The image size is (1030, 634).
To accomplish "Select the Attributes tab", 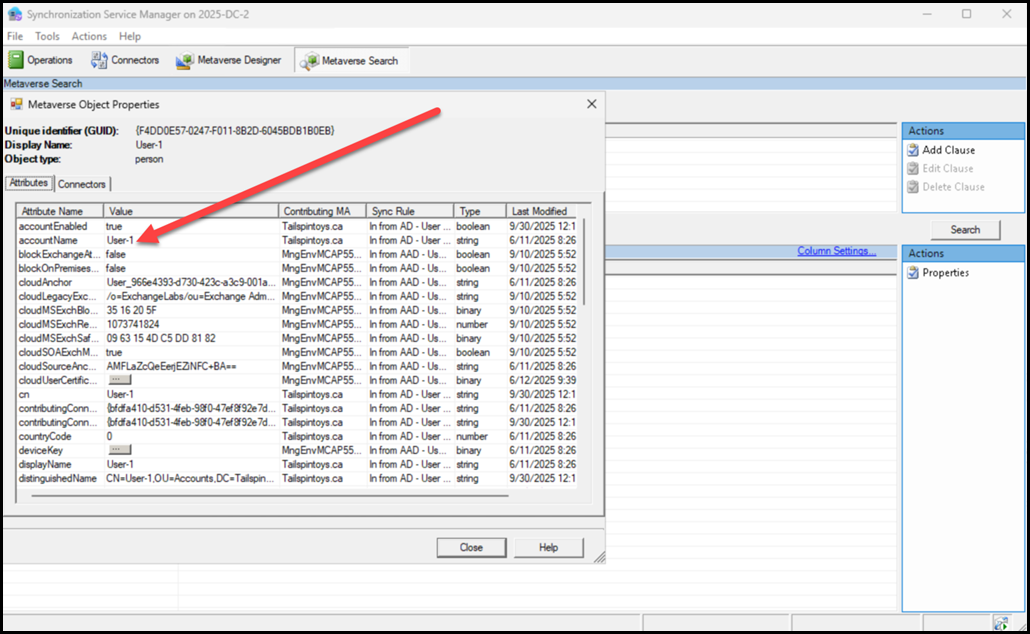I will [x=28, y=183].
